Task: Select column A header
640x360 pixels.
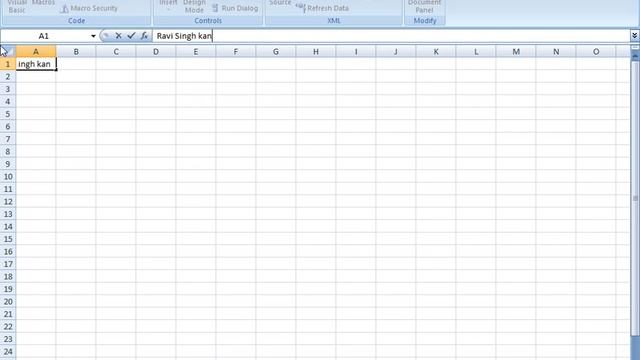Action: (x=36, y=52)
